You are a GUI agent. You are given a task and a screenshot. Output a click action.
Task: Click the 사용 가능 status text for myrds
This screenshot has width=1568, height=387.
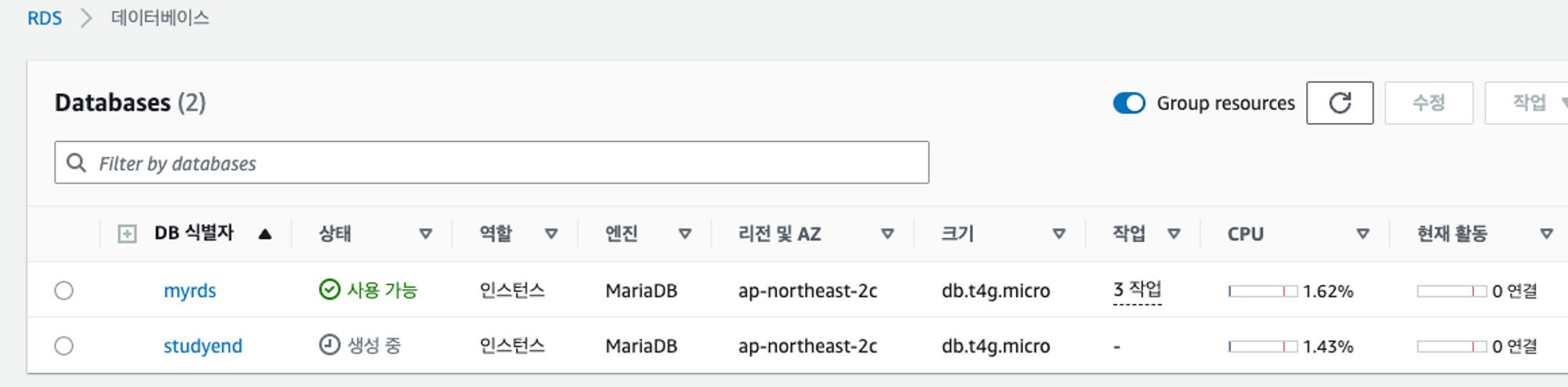click(x=383, y=291)
